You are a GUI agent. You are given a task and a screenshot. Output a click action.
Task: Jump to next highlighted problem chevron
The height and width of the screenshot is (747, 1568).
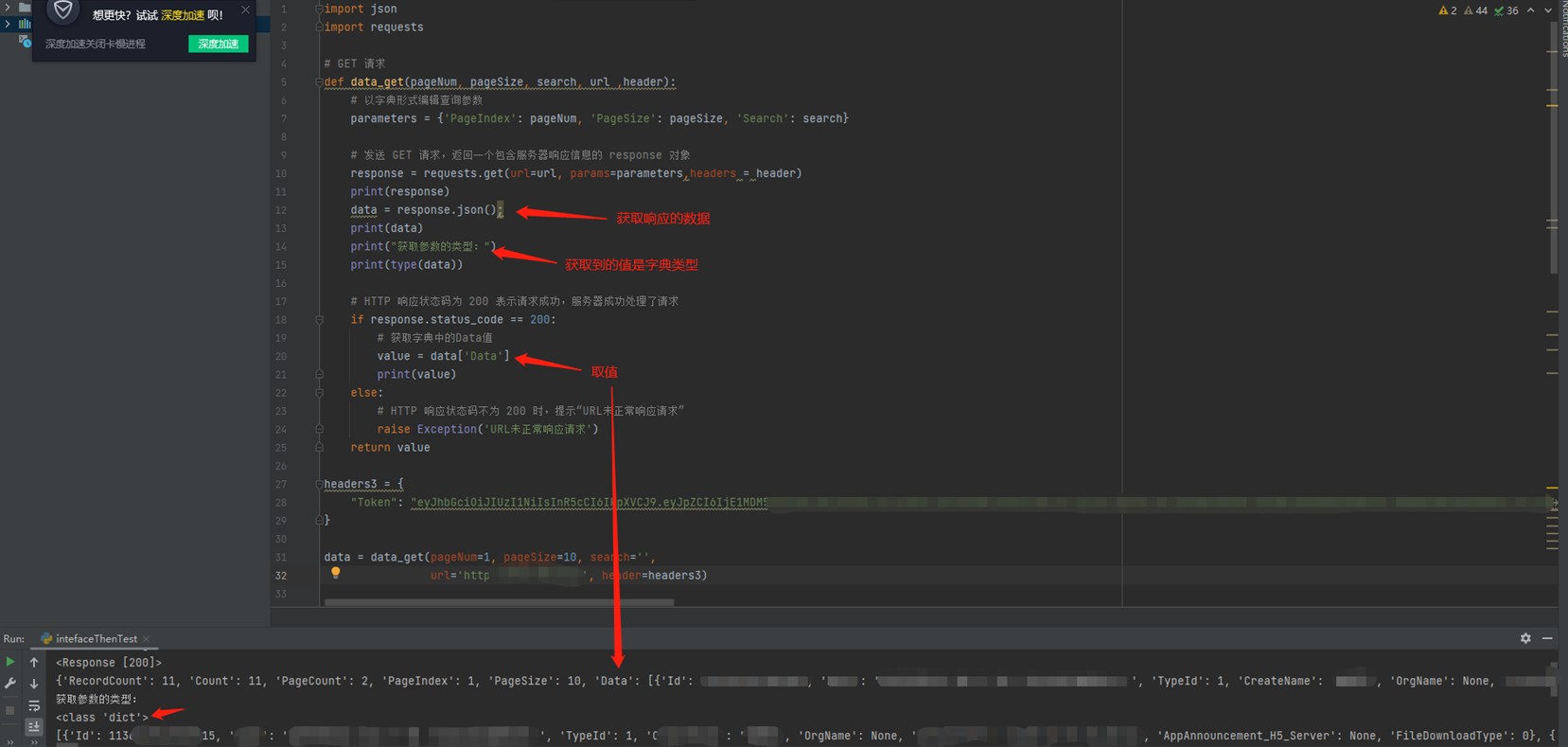tap(1548, 10)
